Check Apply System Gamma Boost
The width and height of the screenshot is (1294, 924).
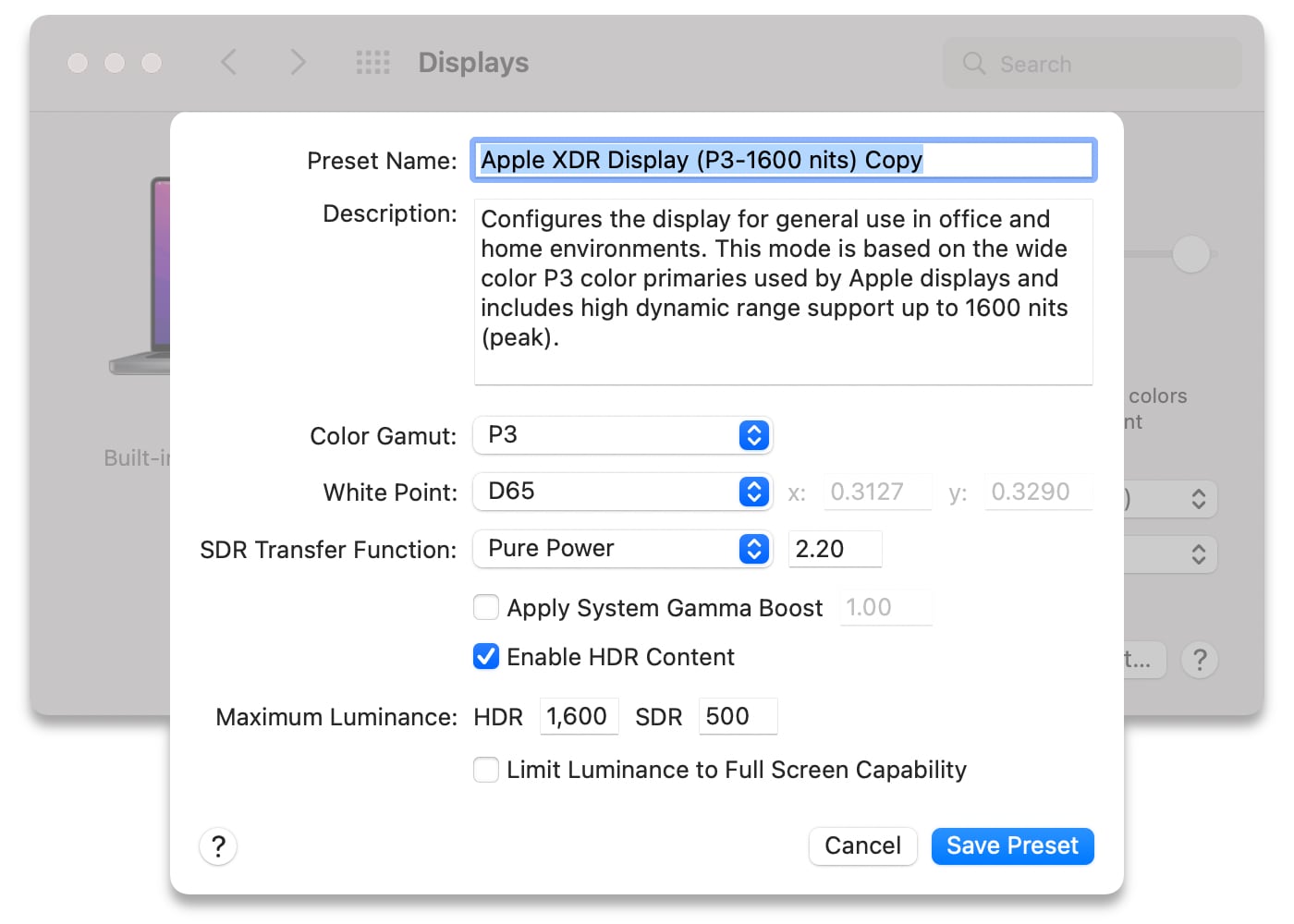pyautogui.click(x=486, y=607)
